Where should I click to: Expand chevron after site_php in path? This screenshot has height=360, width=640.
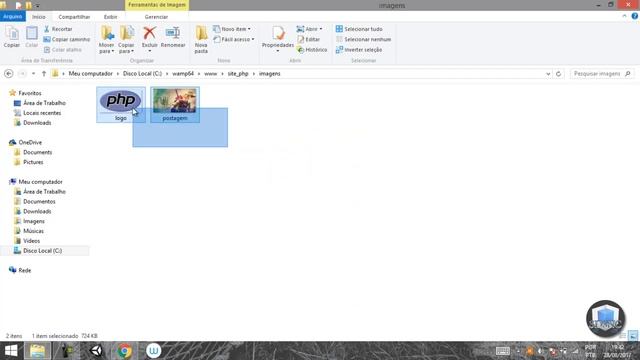tap(254, 73)
